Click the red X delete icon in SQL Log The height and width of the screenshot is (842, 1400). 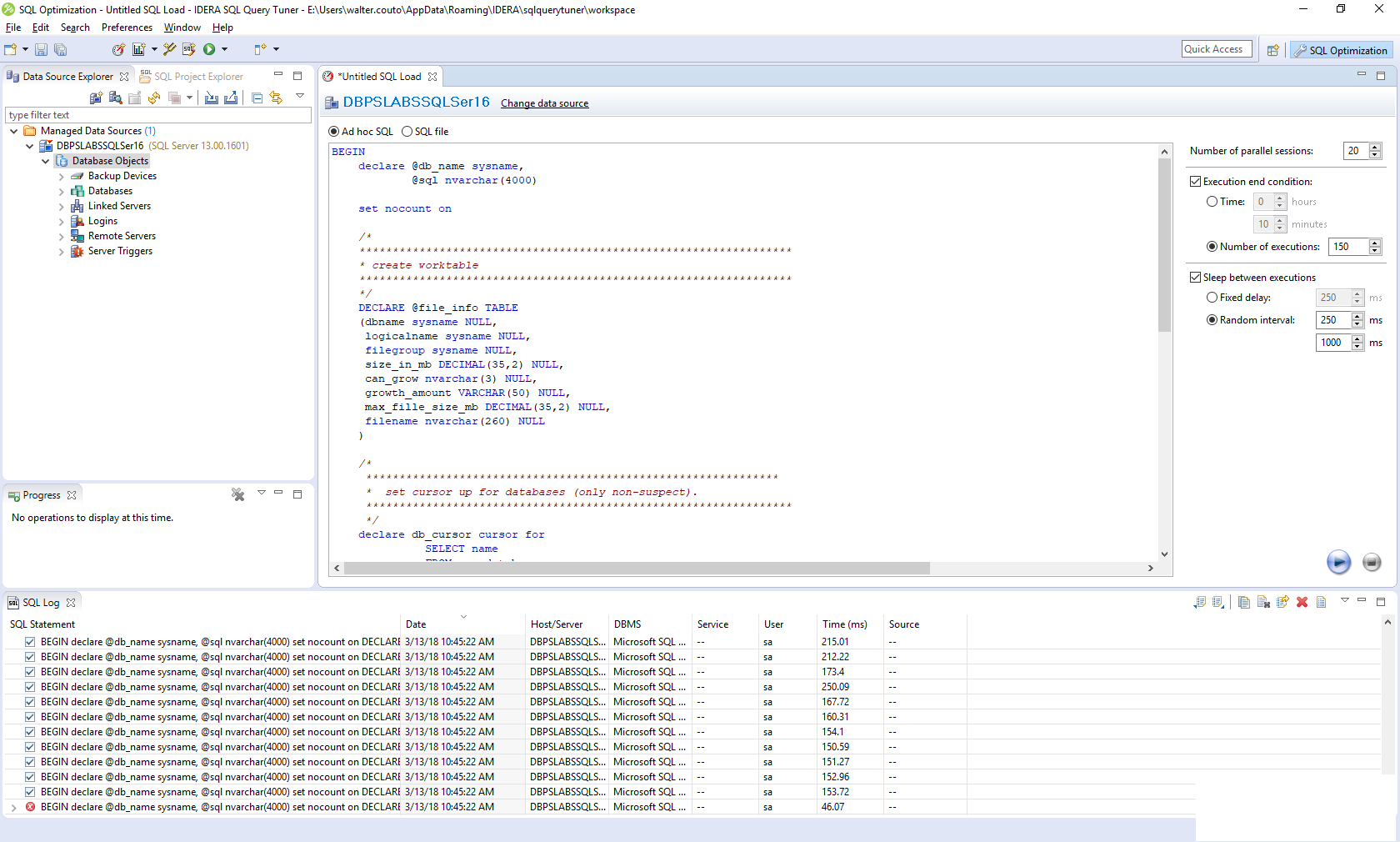(1302, 602)
